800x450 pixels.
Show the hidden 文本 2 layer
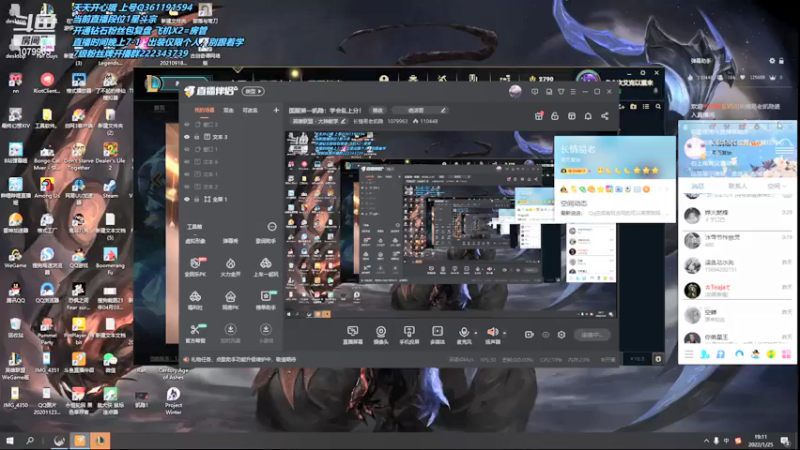[x=187, y=187]
